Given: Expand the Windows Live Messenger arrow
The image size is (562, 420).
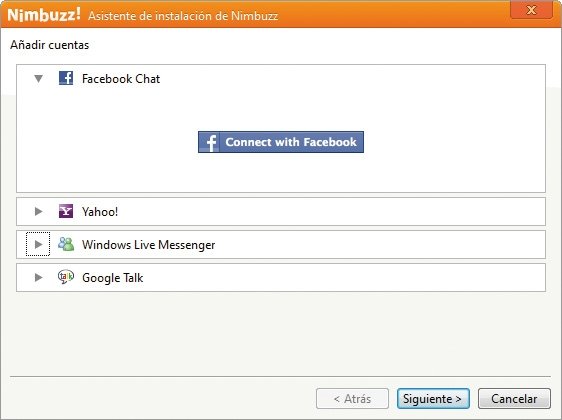Looking at the screenshot, I should [x=38, y=244].
